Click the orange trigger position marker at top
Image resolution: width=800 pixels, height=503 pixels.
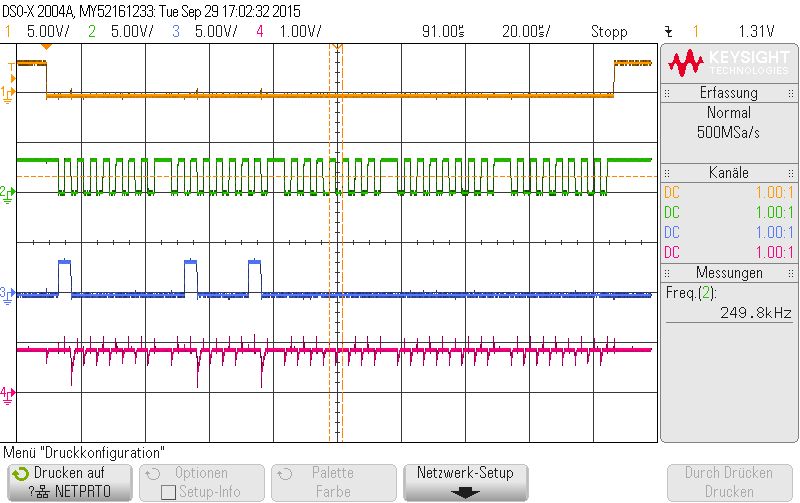(x=46, y=46)
